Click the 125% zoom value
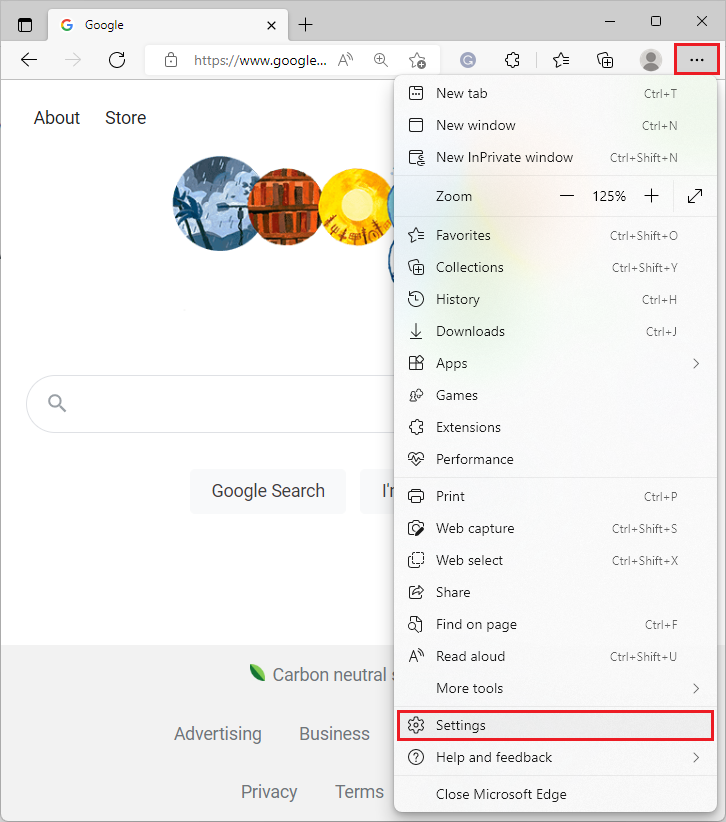Image resolution: width=726 pixels, height=822 pixels. (x=609, y=196)
